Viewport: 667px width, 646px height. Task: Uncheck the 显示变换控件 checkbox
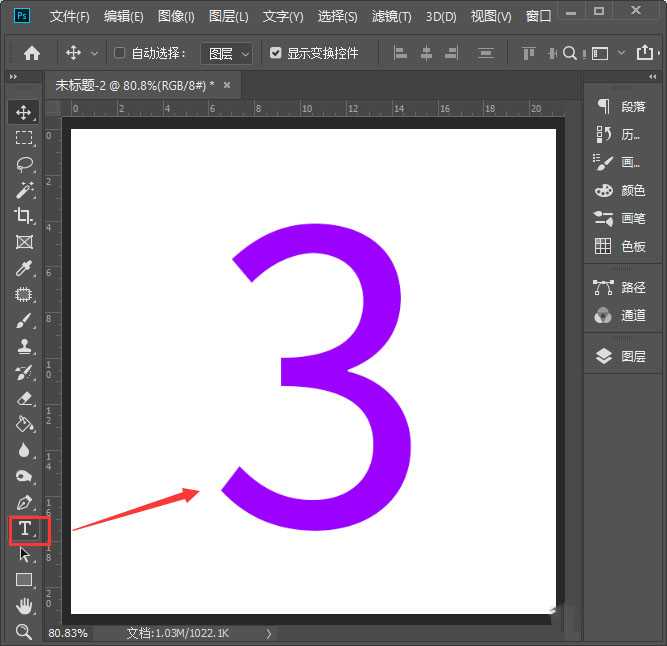tap(276, 53)
